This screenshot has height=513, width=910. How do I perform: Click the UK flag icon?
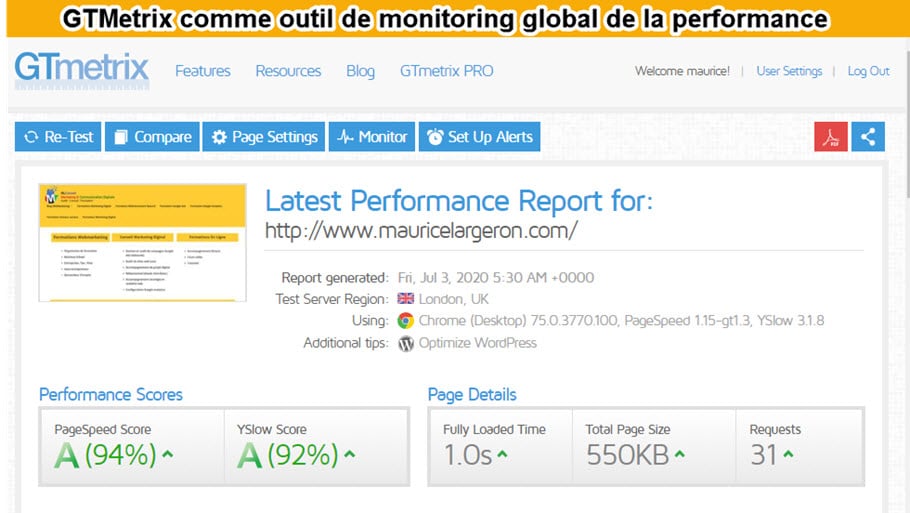coord(406,298)
